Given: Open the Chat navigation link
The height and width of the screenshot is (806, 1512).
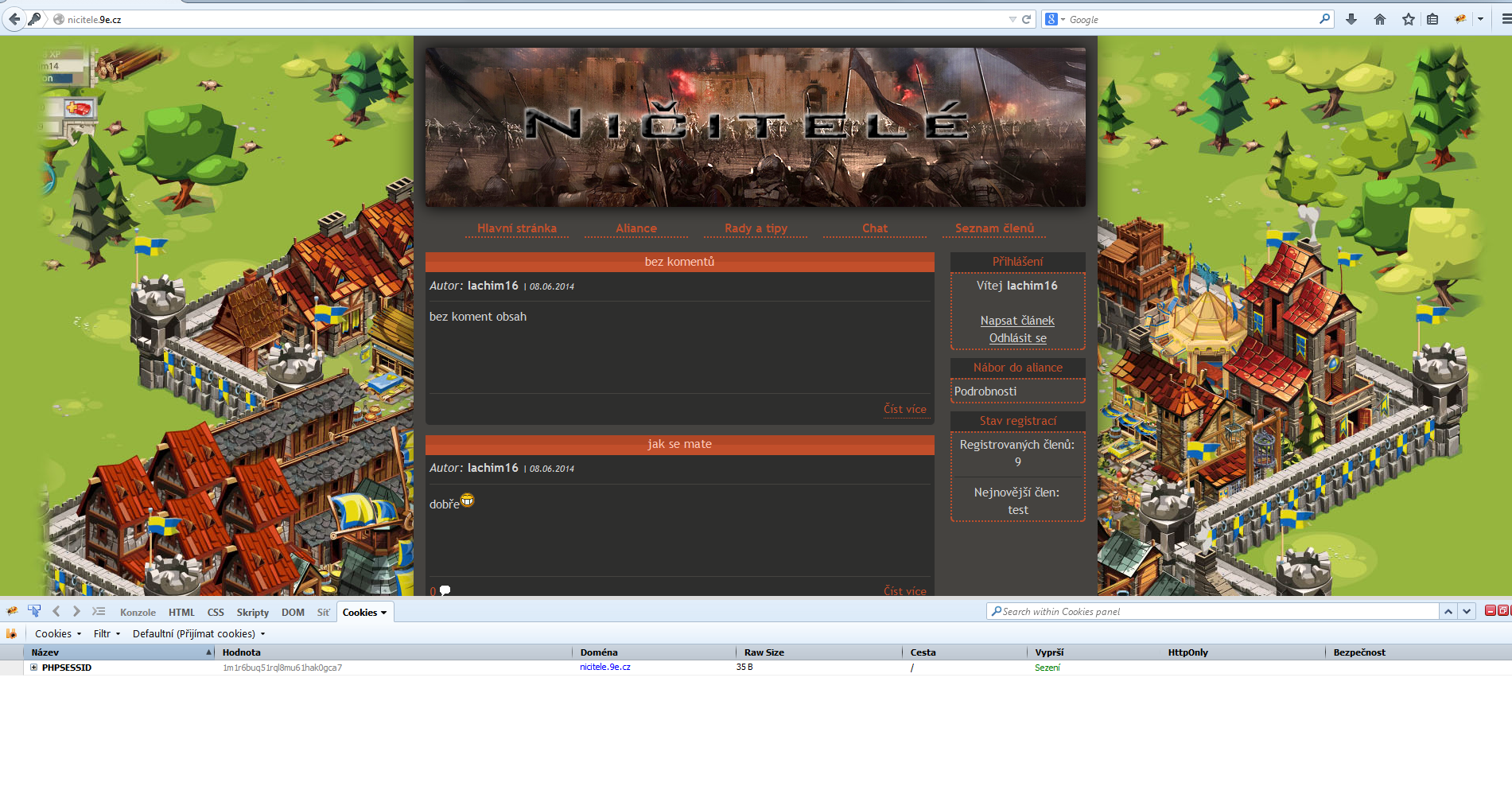Looking at the screenshot, I should 875,228.
